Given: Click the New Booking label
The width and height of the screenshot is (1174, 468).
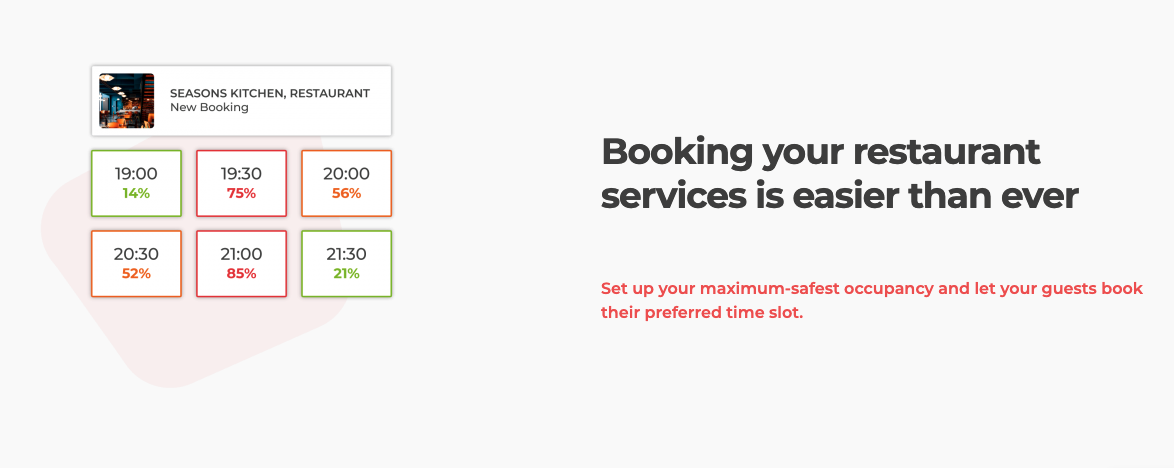Looking at the screenshot, I should pyautogui.click(x=209, y=108).
